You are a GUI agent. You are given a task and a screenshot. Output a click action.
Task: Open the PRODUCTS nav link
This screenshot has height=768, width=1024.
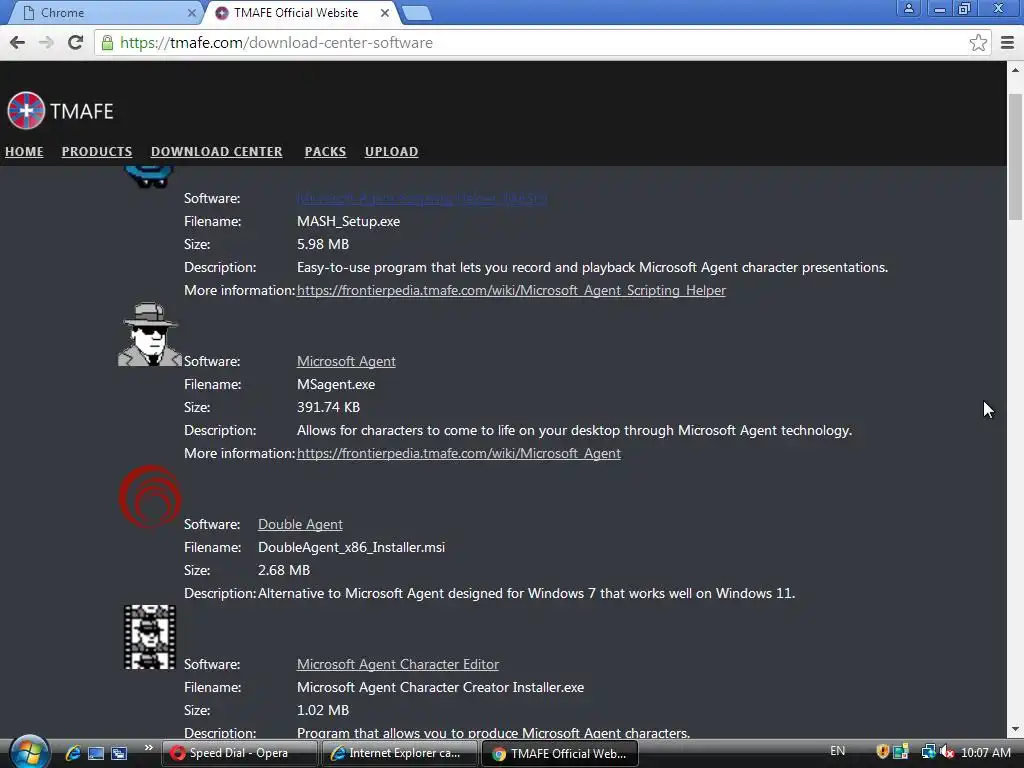coord(97,152)
